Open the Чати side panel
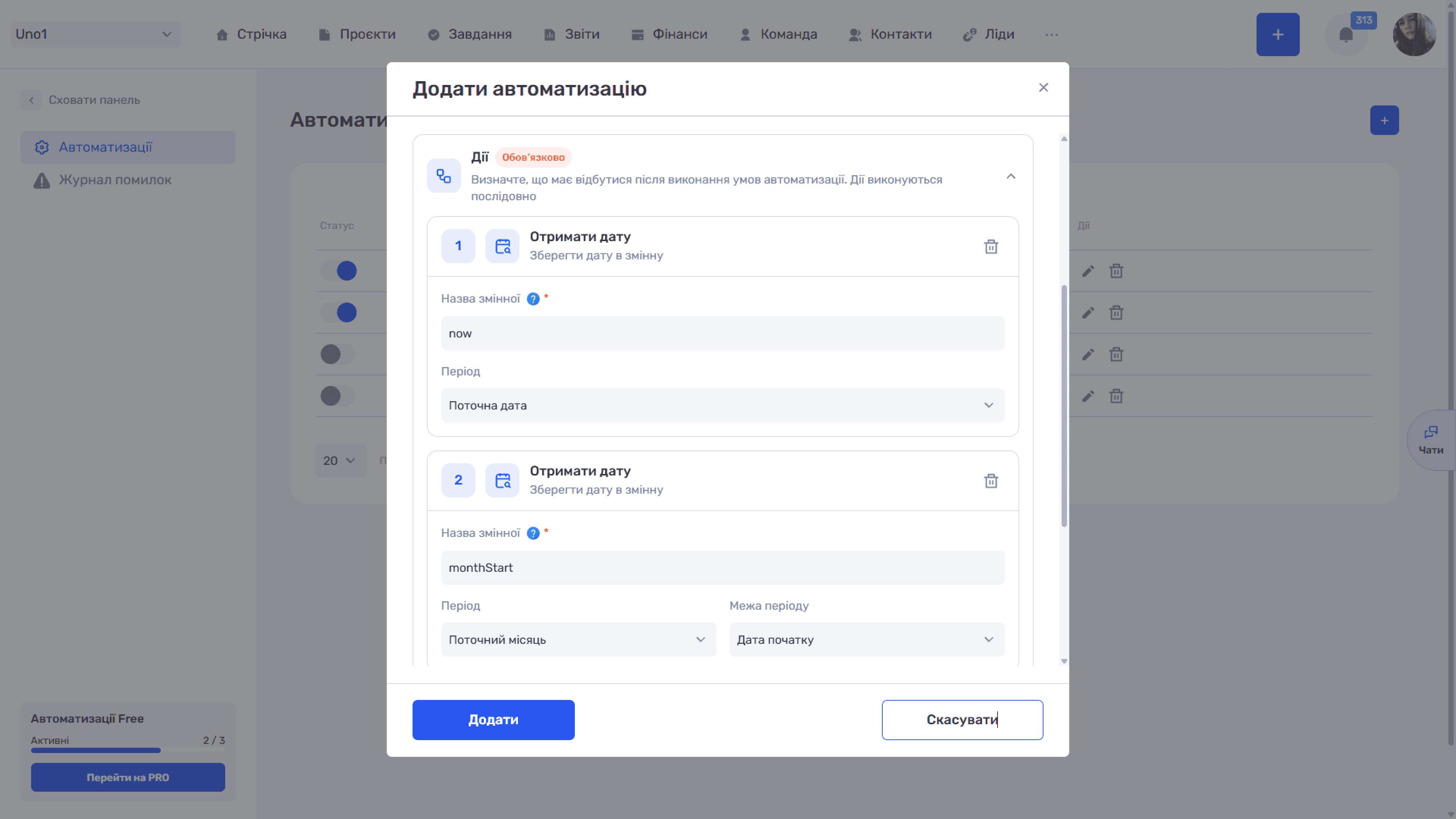Image resolution: width=1456 pixels, height=819 pixels. click(x=1431, y=440)
